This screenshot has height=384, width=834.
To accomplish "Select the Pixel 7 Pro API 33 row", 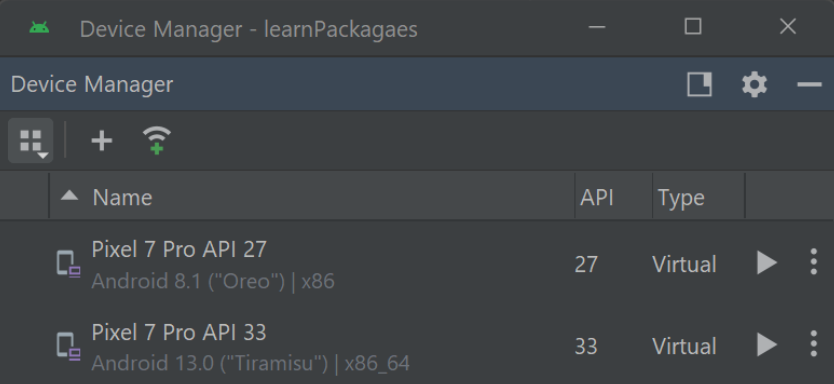I will 417,345.
